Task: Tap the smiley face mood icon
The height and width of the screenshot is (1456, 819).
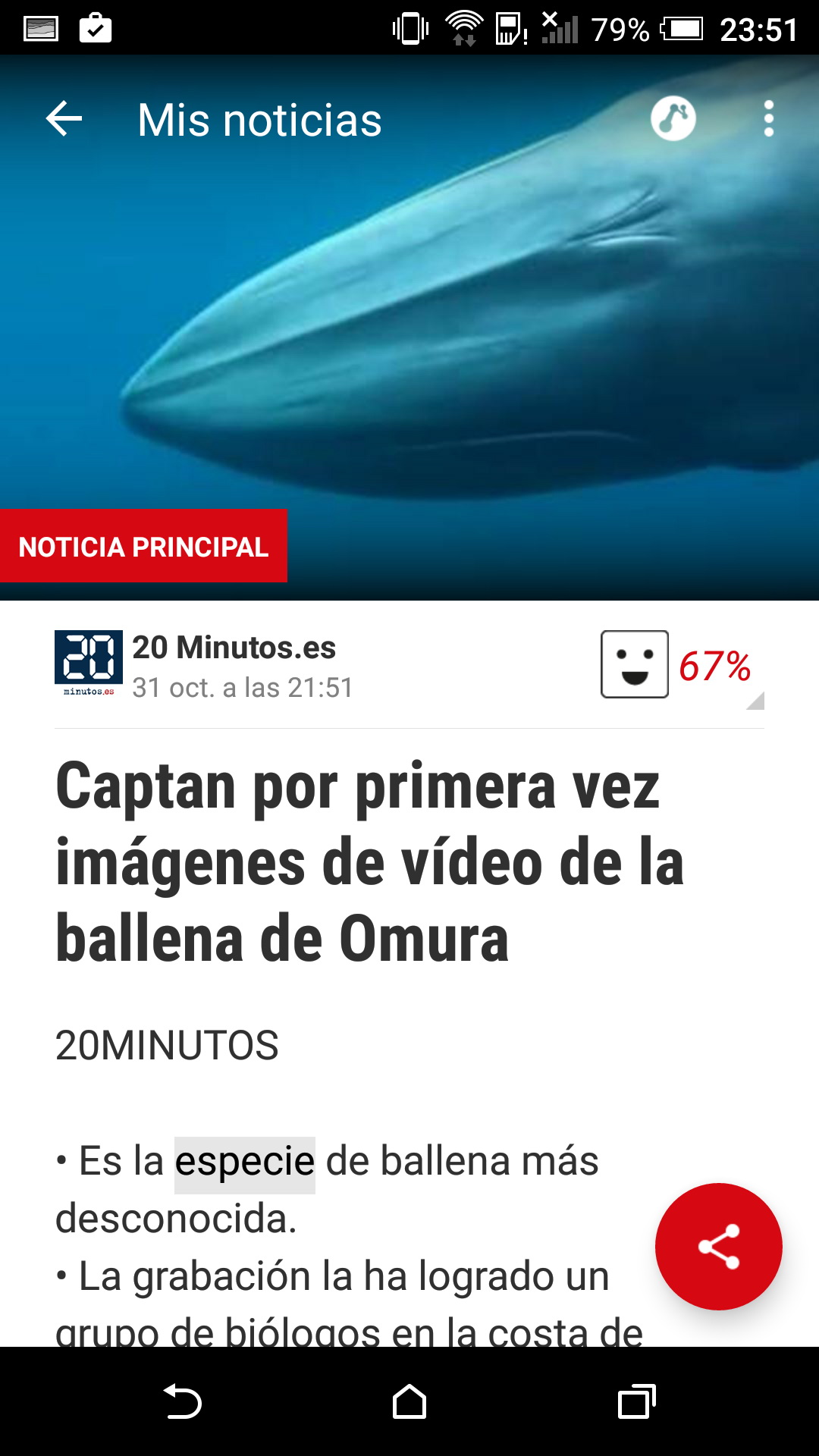Action: tap(635, 664)
